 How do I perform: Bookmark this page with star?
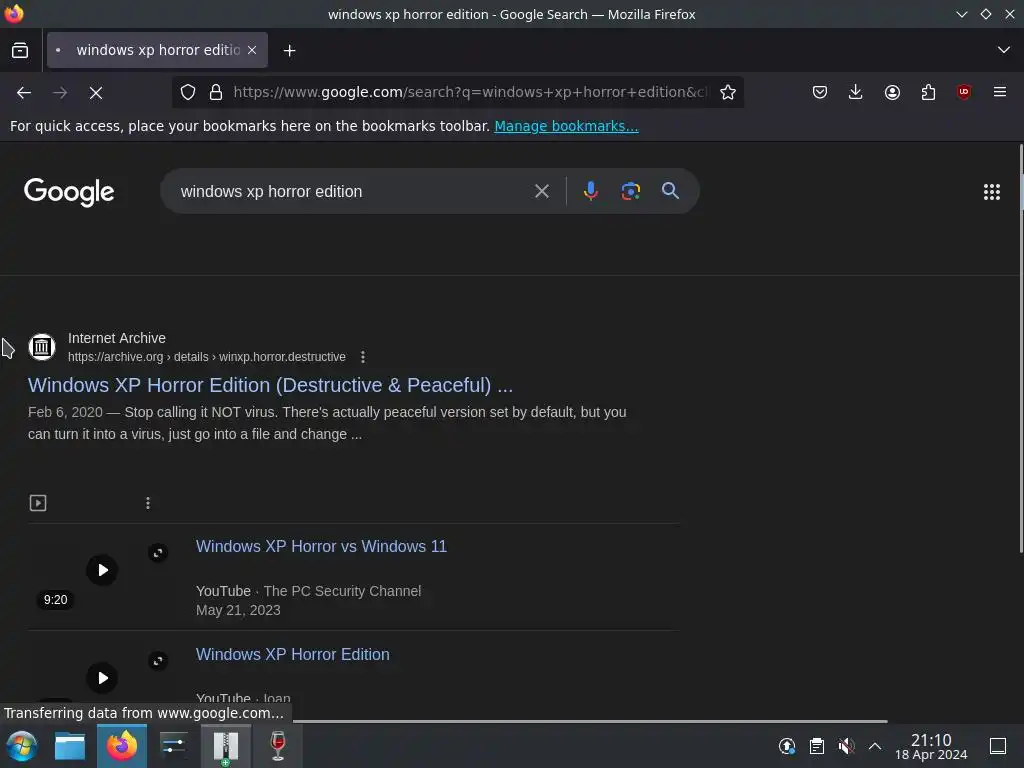point(728,92)
